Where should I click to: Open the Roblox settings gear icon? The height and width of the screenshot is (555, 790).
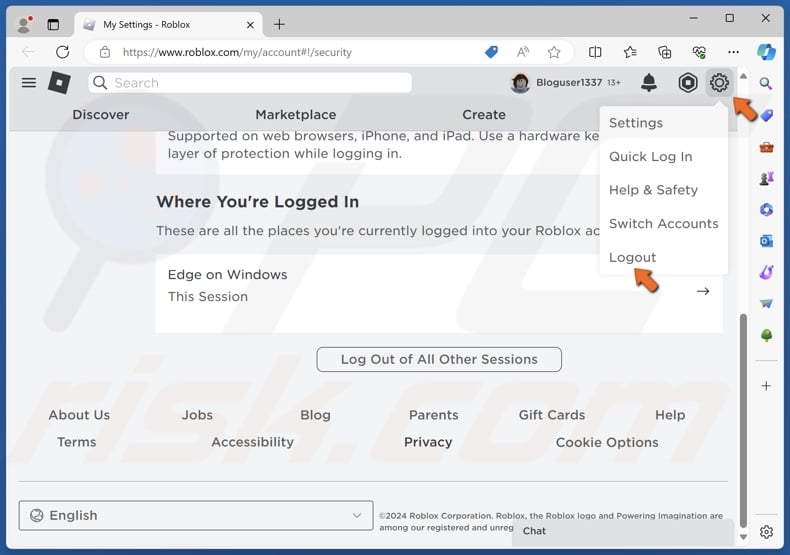click(718, 83)
